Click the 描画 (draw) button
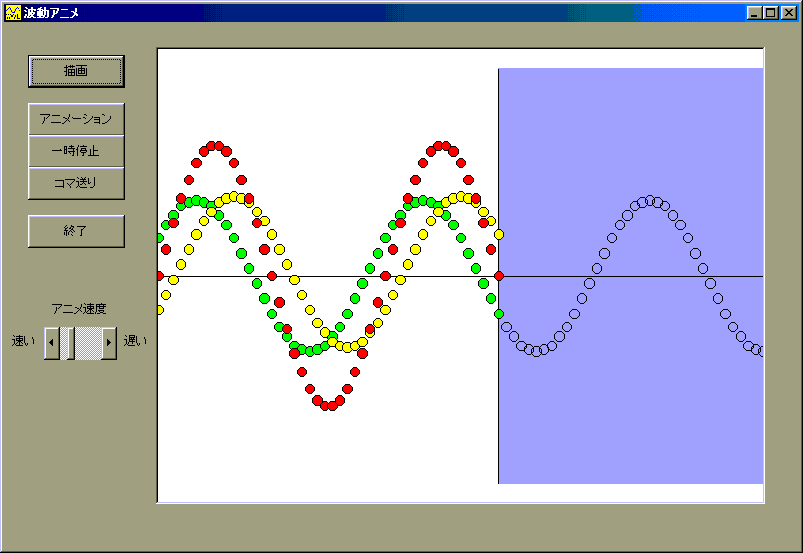 tap(76, 71)
